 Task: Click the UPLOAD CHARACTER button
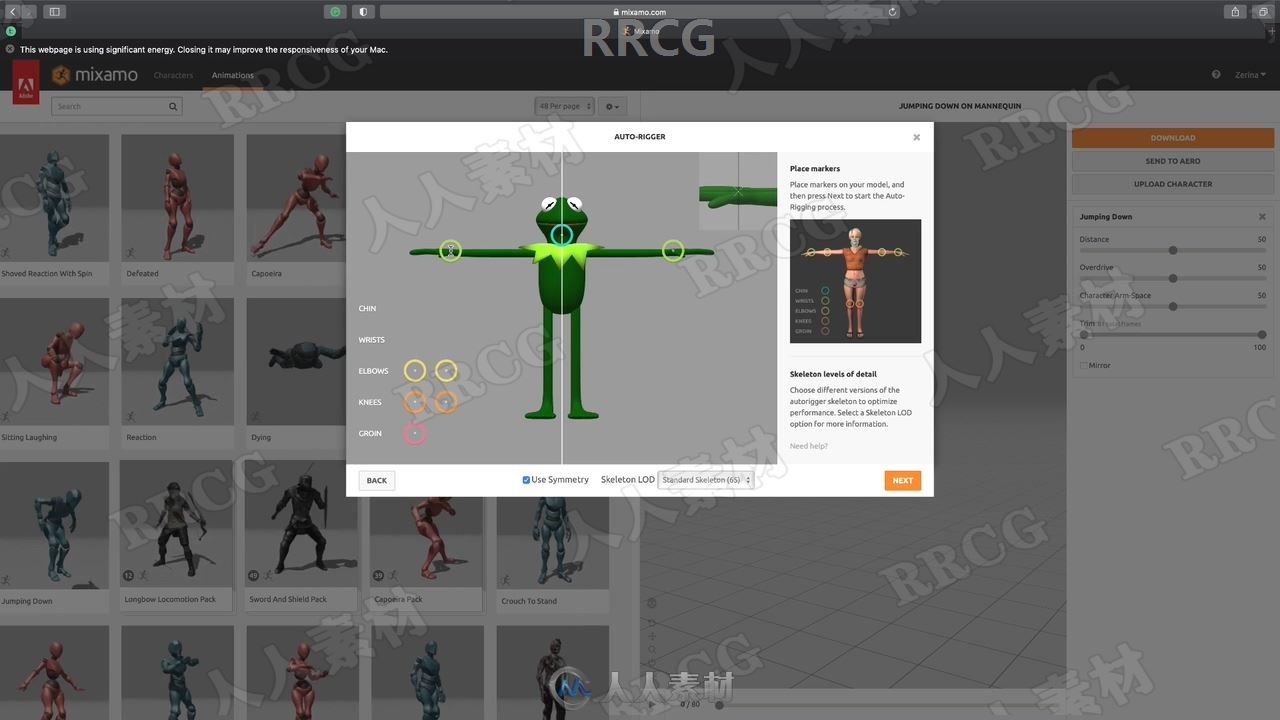click(1172, 184)
